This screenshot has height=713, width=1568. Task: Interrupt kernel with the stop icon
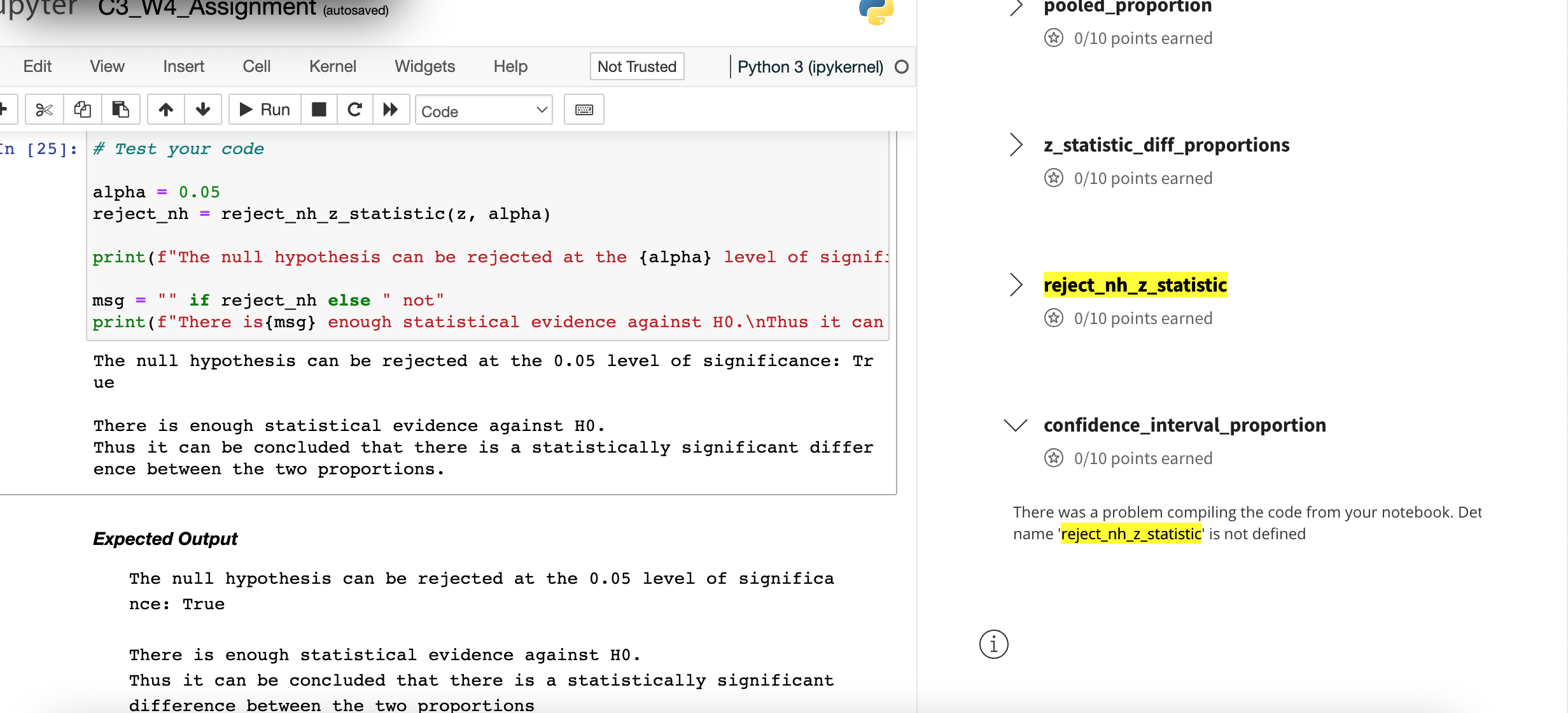319,110
